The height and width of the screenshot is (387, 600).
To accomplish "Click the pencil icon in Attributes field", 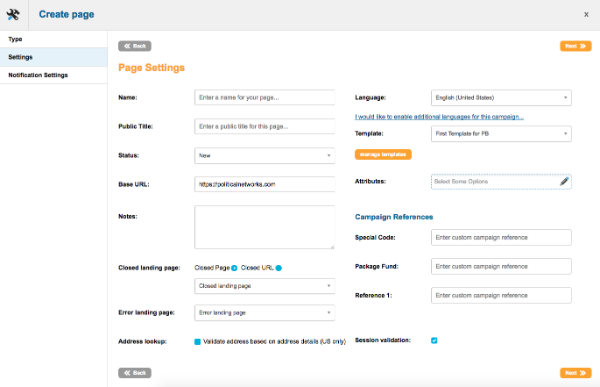I will point(564,181).
